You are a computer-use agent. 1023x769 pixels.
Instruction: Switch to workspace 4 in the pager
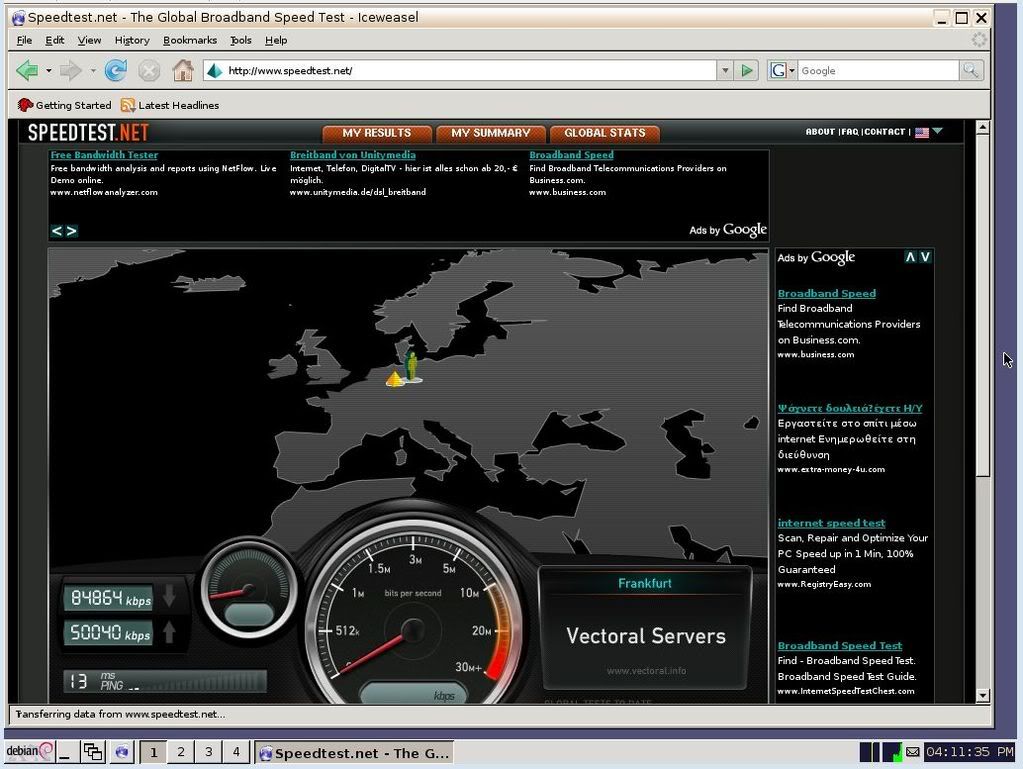[236, 752]
